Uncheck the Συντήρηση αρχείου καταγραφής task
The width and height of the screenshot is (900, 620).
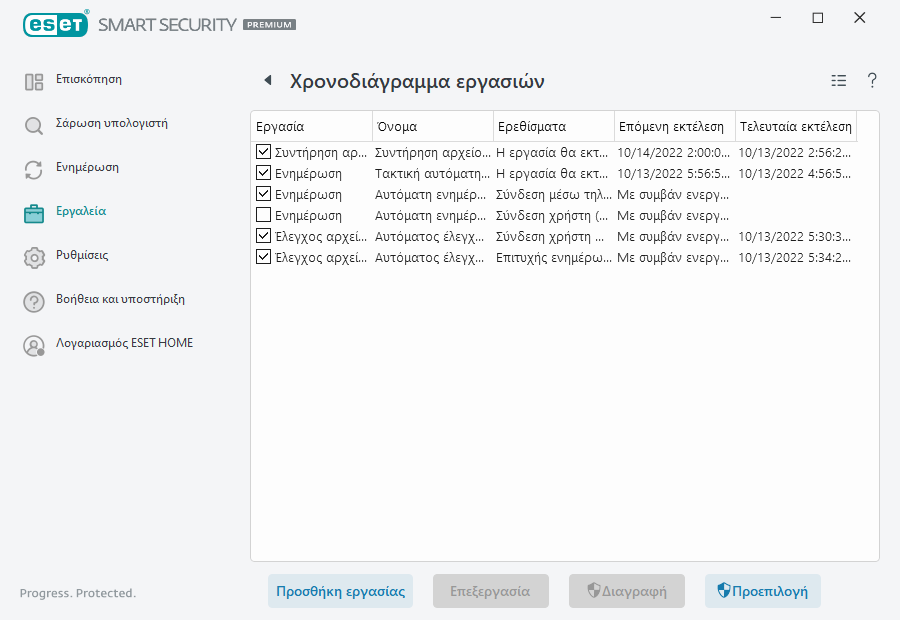click(x=263, y=152)
